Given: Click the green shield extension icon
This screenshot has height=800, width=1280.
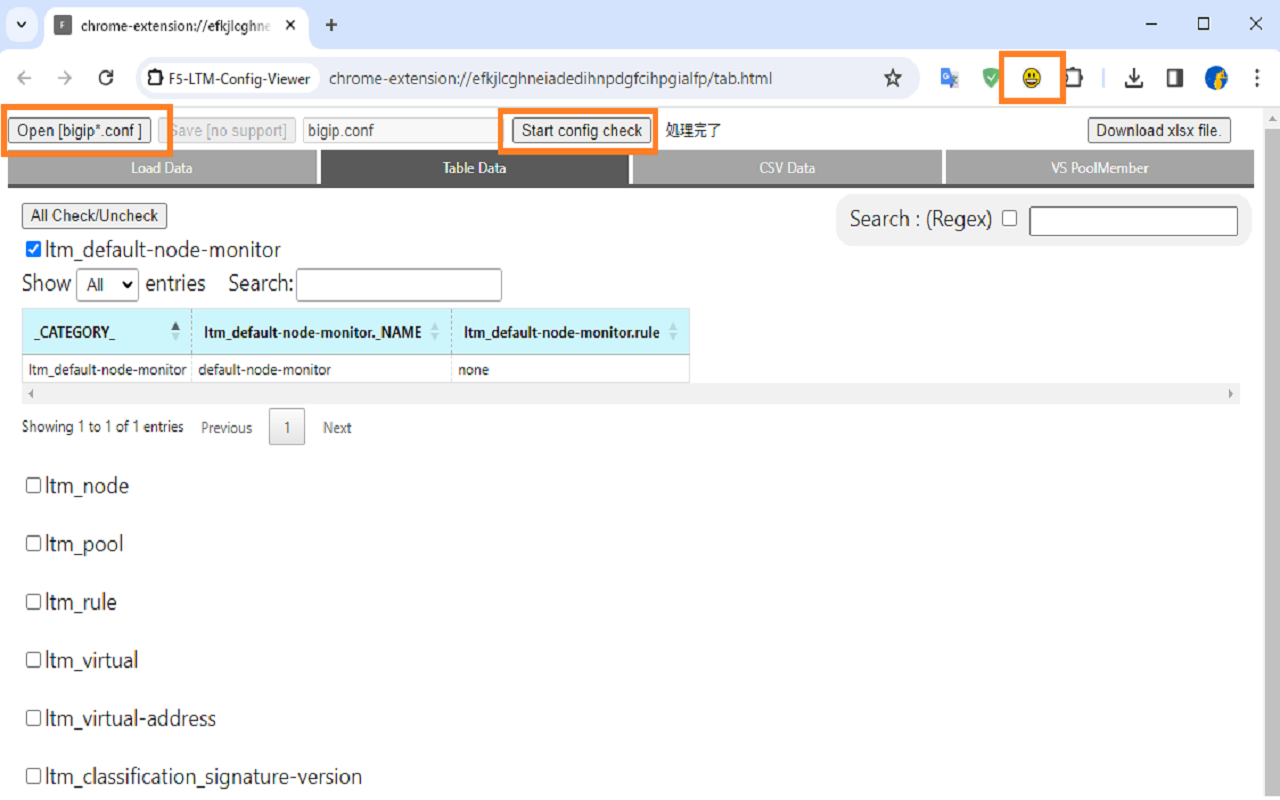Looking at the screenshot, I should click(x=991, y=77).
